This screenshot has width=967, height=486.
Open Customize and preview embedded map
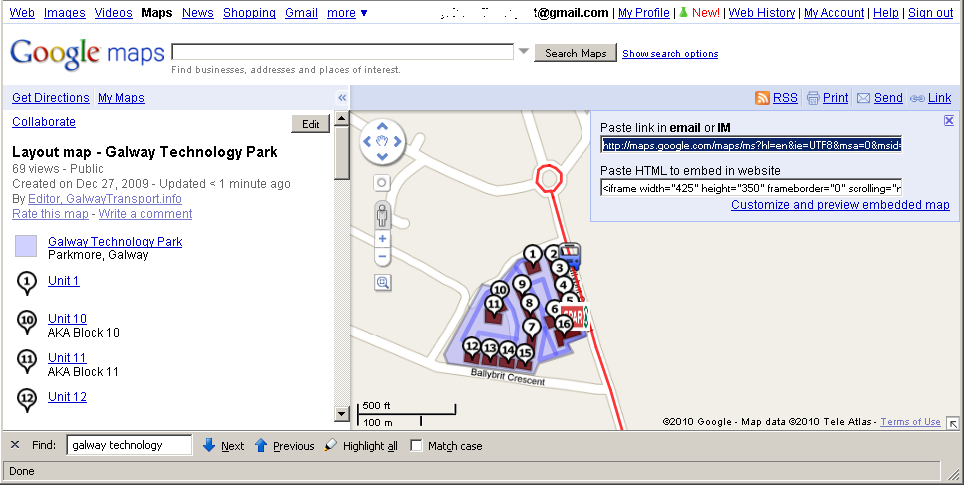[x=840, y=205]
